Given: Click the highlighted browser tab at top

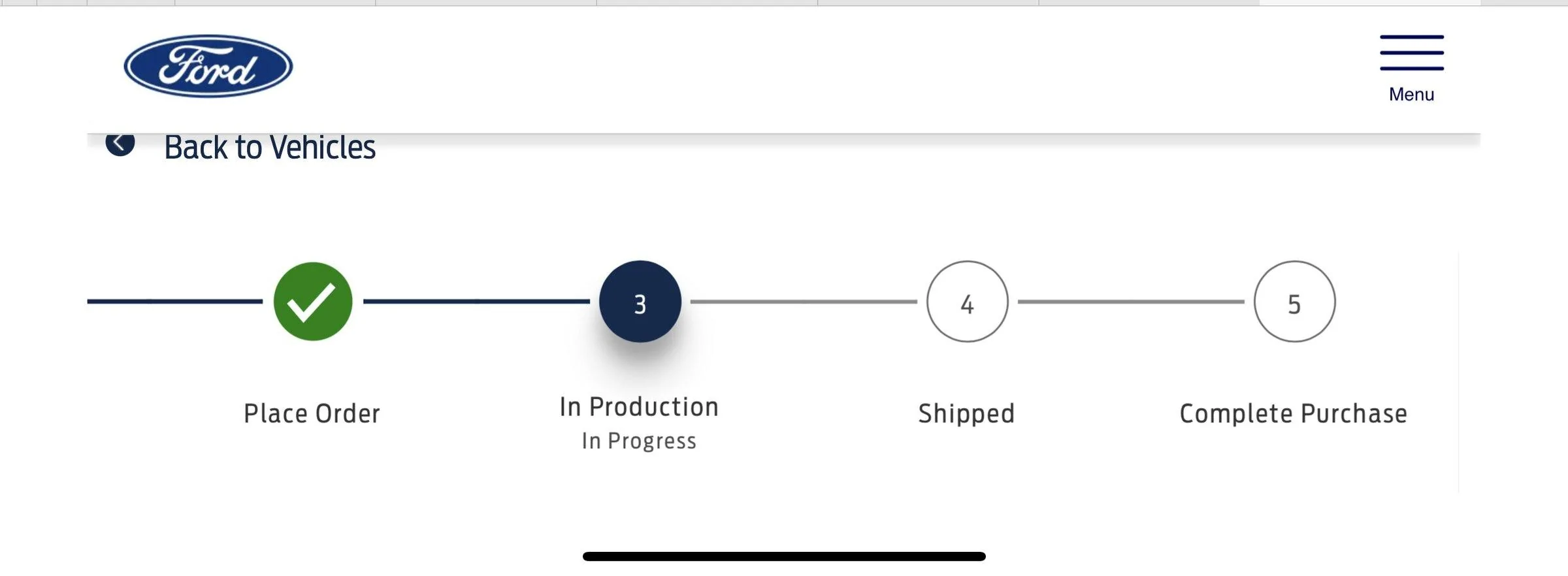Looking at the screenshot, I should point(1370,3).
